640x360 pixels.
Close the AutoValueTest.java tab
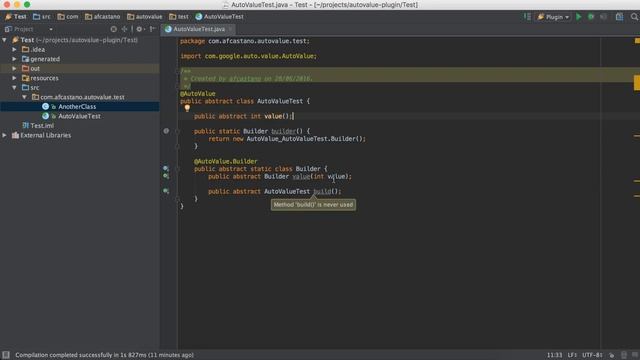tap(231, 29)
